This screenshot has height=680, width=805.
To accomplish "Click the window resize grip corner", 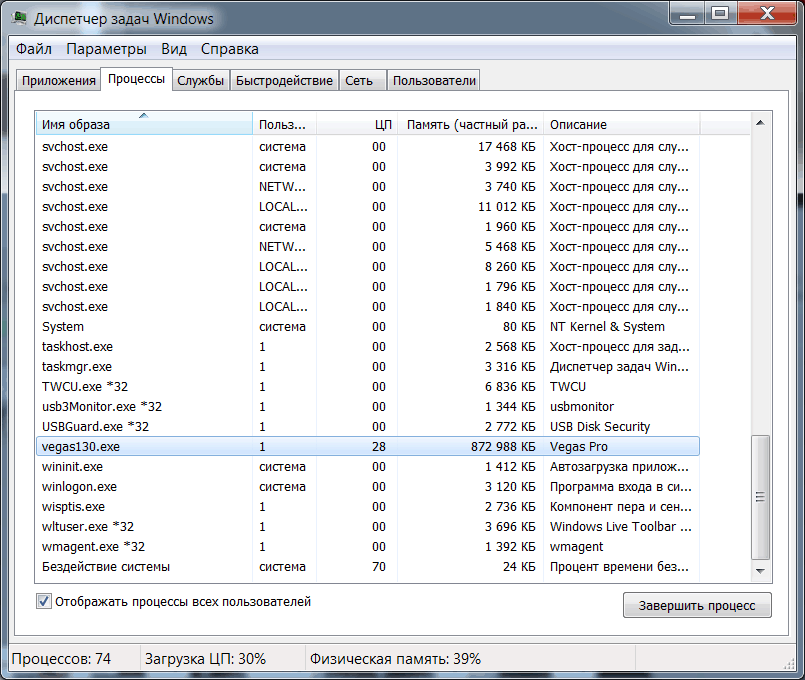I will pos(789,664).
